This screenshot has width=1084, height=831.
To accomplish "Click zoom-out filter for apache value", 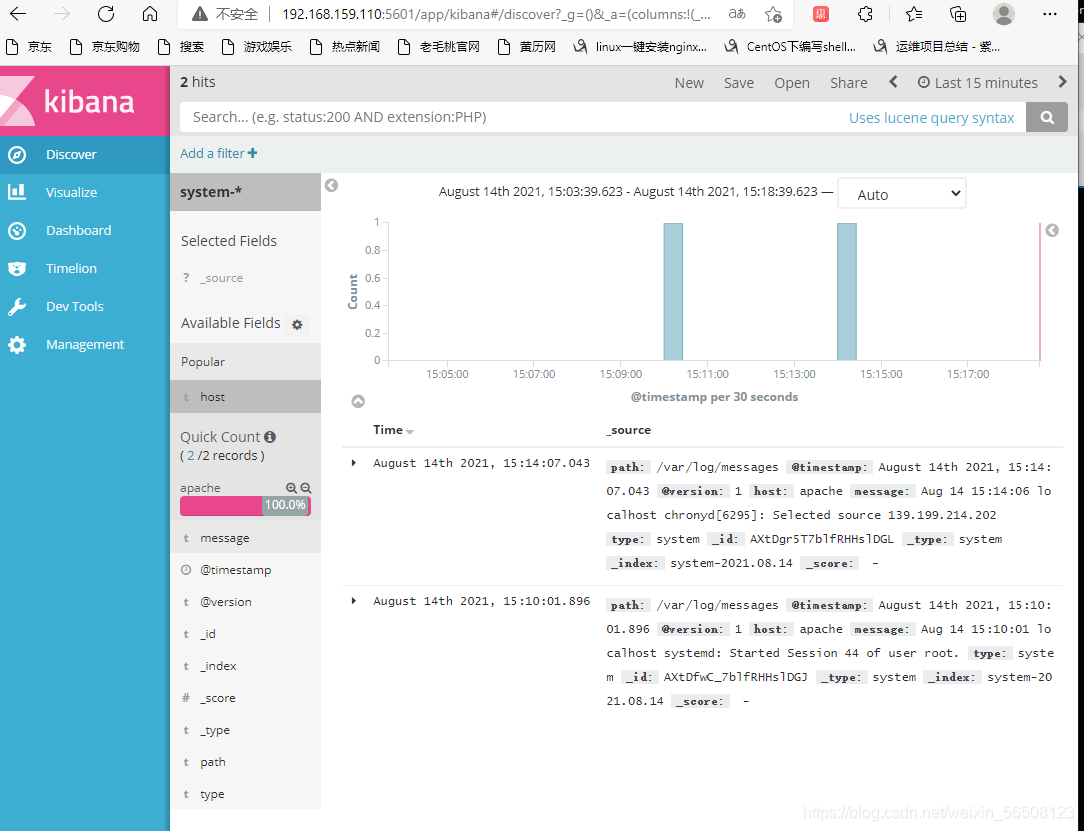I will point(306,488).
